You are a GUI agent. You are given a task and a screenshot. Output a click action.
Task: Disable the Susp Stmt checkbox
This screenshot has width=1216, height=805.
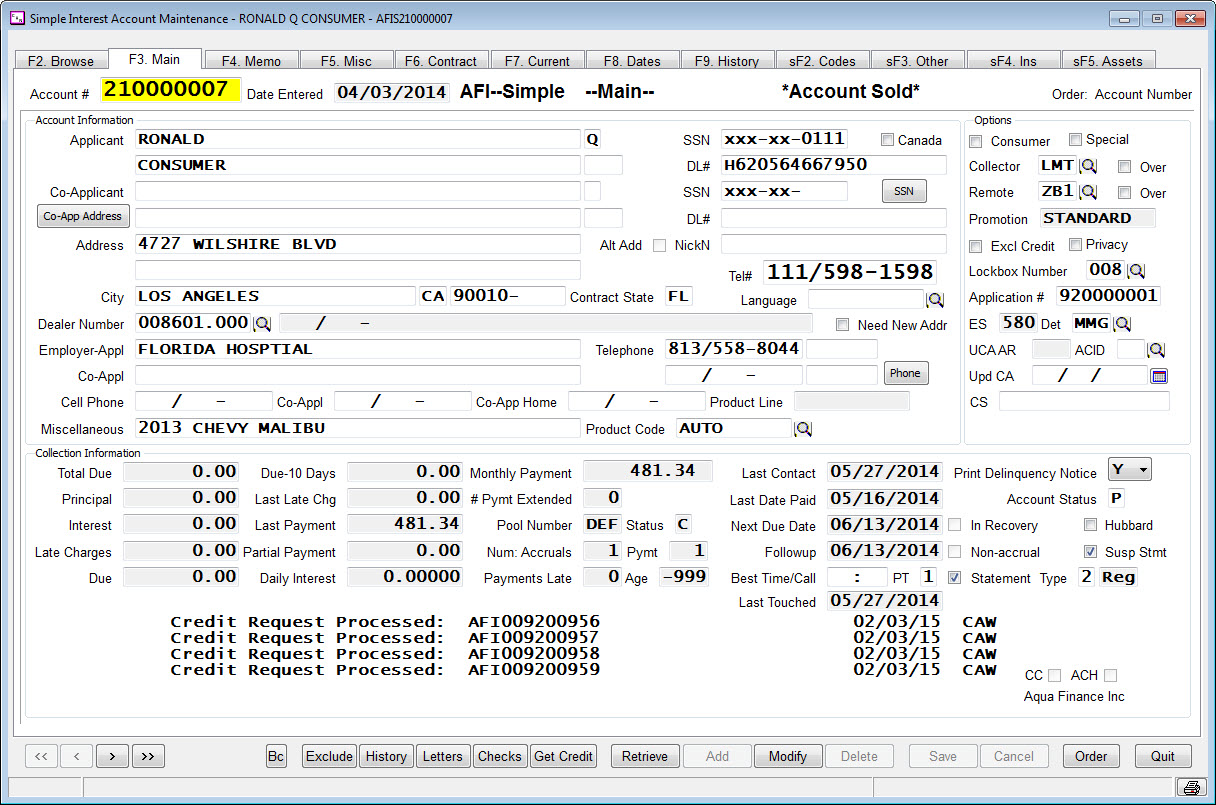tap(1089, 551)
